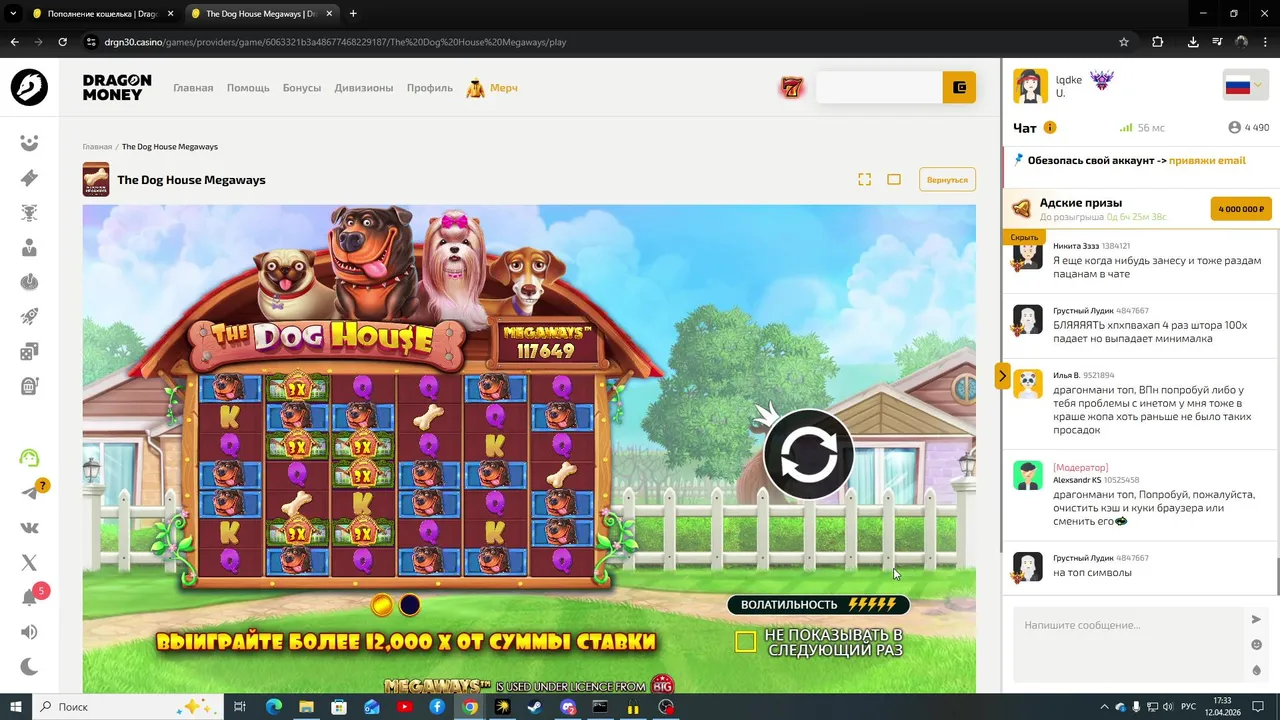The width and height of the screenshot is (1280, 720).
Task: Bookmark this page with star icon
Action: point(1124,42)
